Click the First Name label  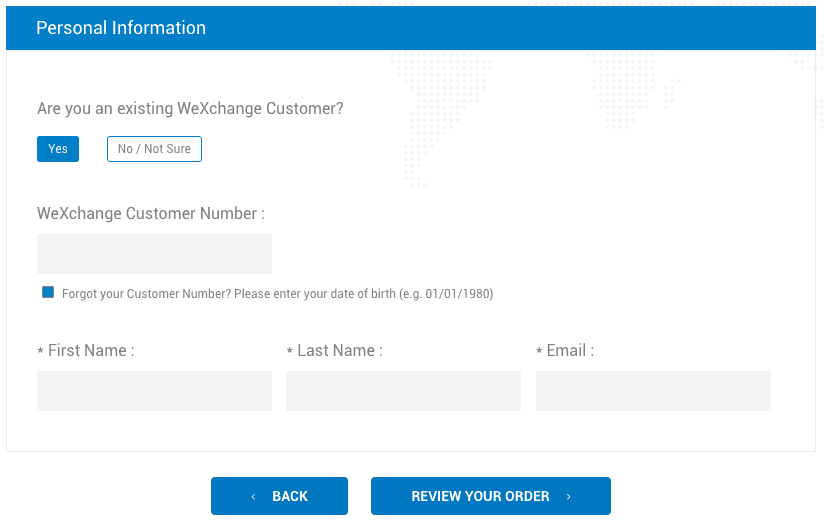click(x=90, y=351)
